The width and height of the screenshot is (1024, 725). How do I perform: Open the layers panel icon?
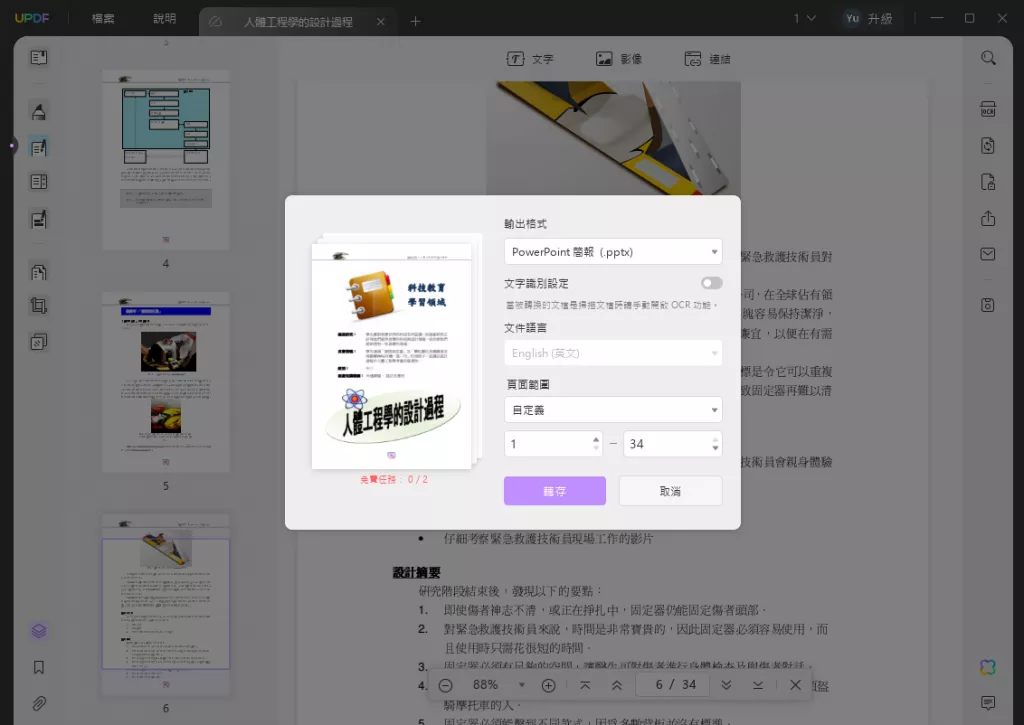pos(39,631)
